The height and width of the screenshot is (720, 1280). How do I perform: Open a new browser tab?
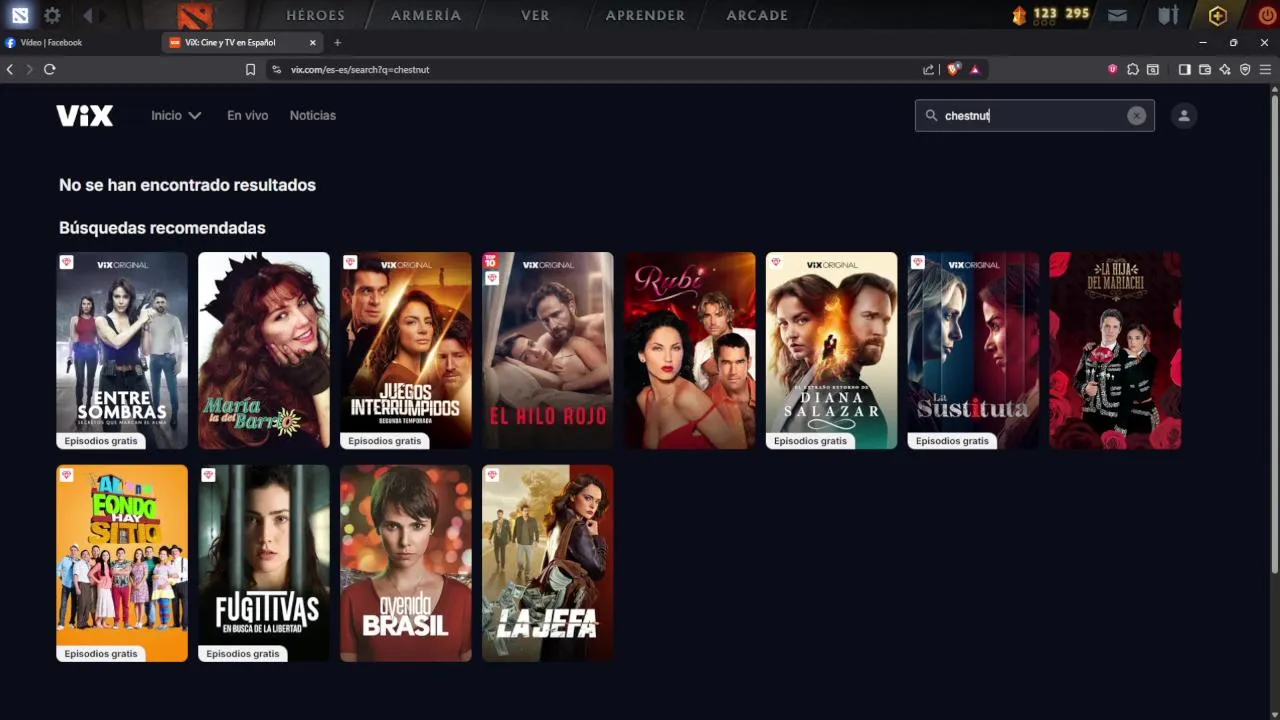[x=337, y=43]
